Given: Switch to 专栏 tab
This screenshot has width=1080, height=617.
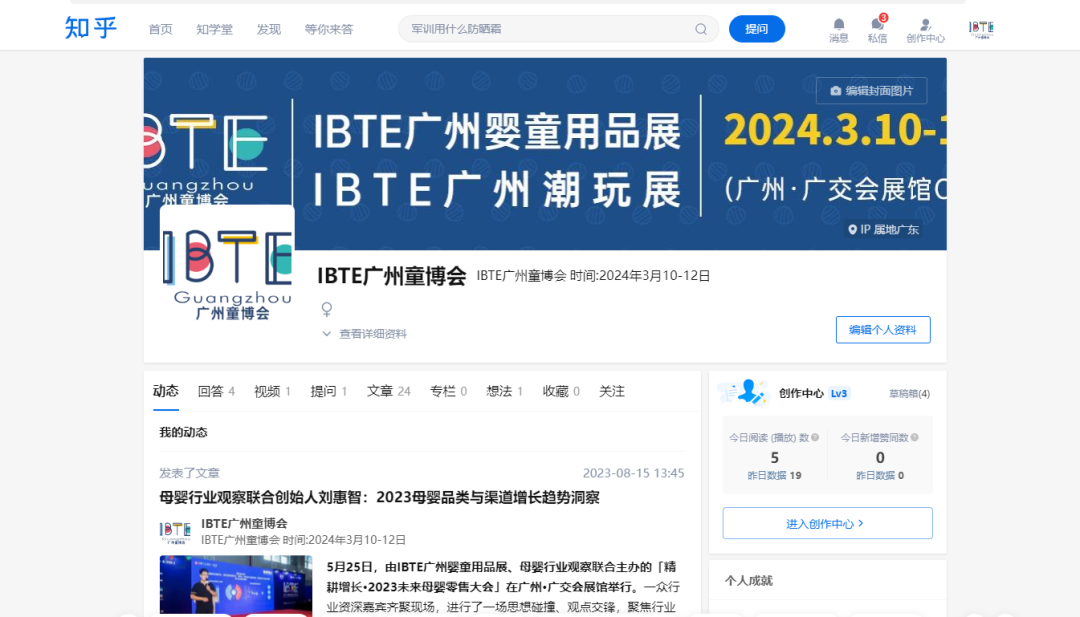Looking at the screenshot, I should 448,391.
